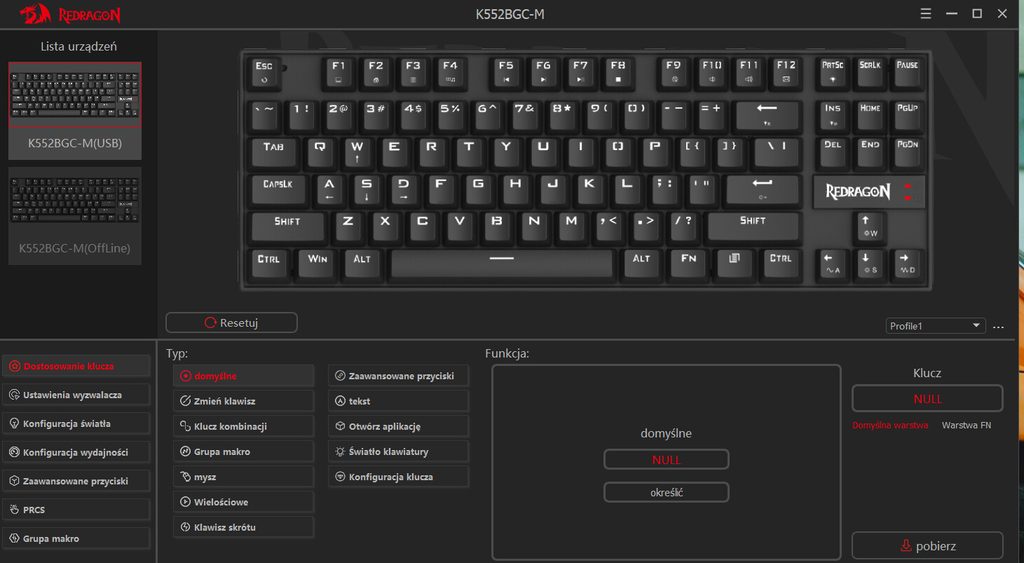
Task: Select the F5 previous-track key
Action: click(506, 72)
